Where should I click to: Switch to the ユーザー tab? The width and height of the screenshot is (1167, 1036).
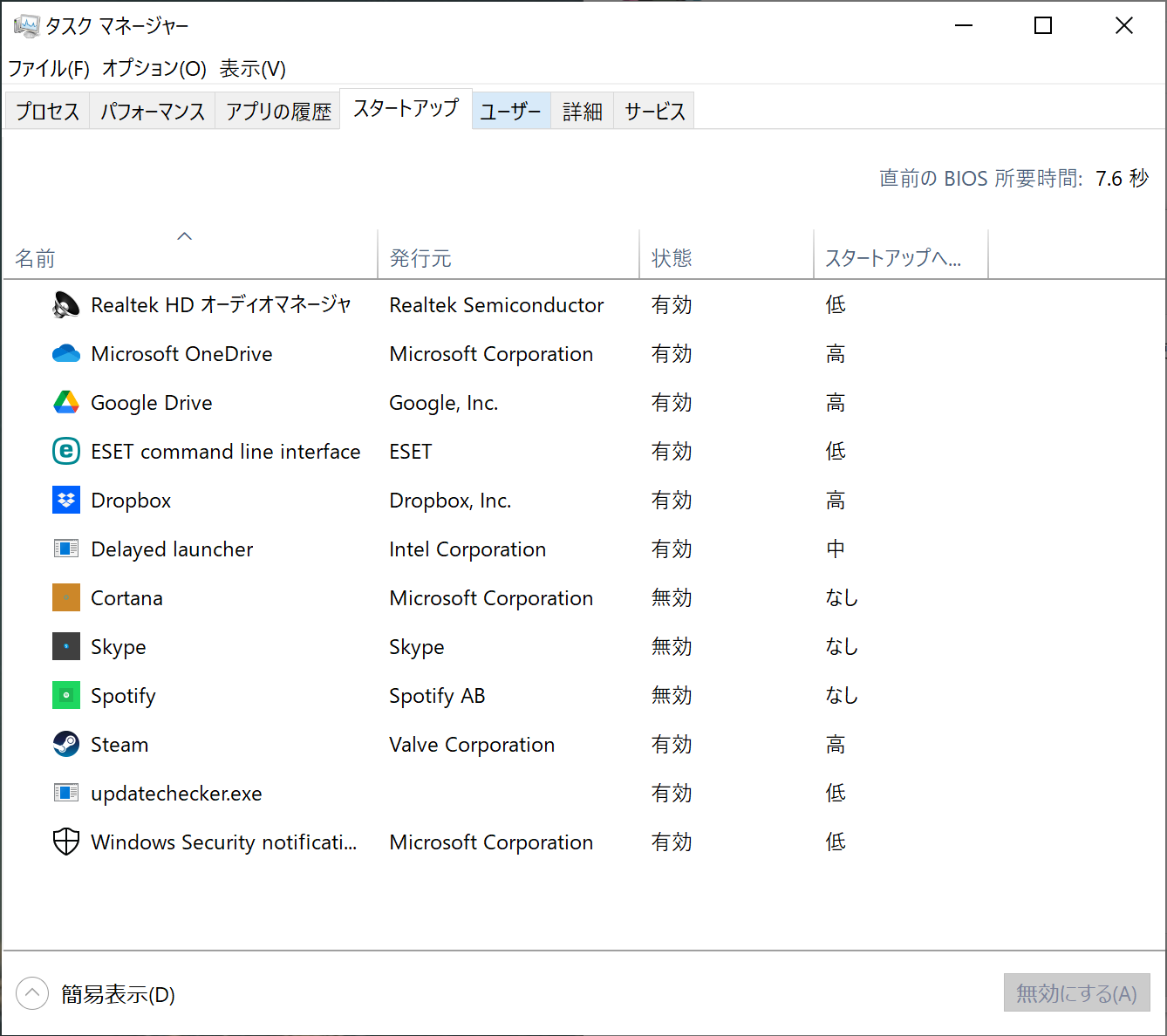point(511,111)
